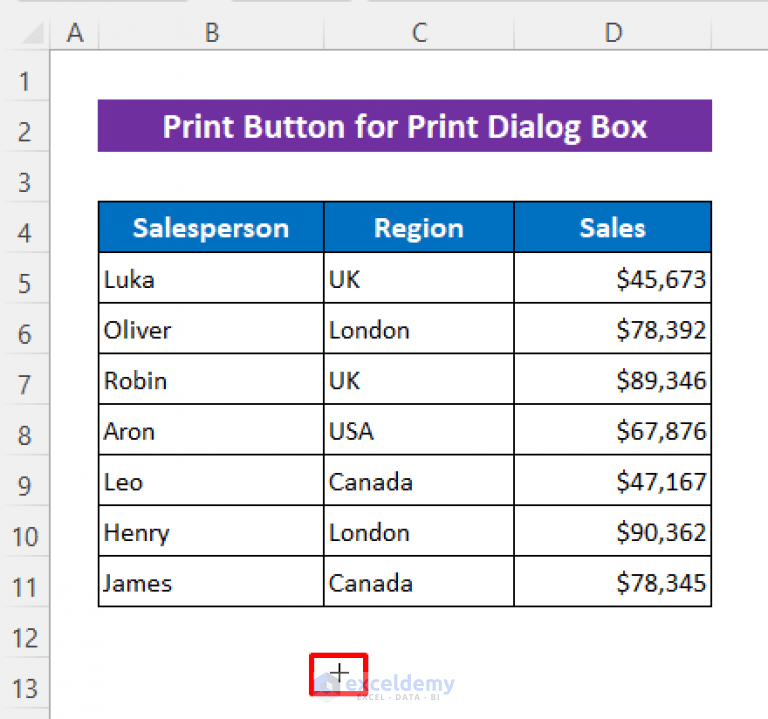The width and height of the screenshot is (768, 719).
Task: Click the London region cell in Henry's row
Action: [419, 531]
